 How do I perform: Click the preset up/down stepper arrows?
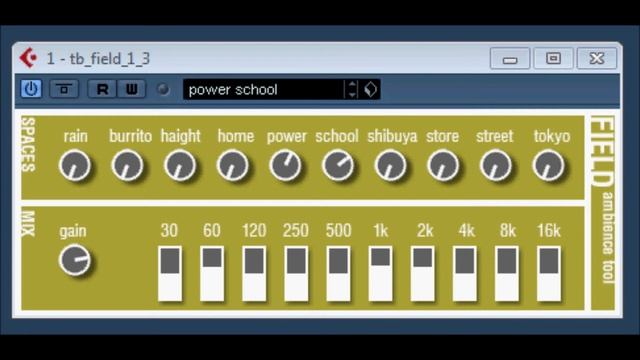point(352,89)
